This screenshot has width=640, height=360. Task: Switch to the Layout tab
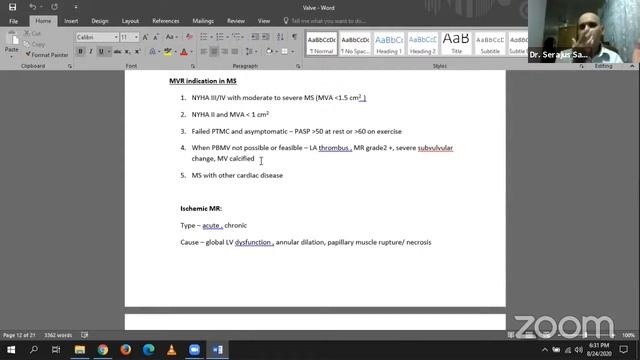point(130,21)
